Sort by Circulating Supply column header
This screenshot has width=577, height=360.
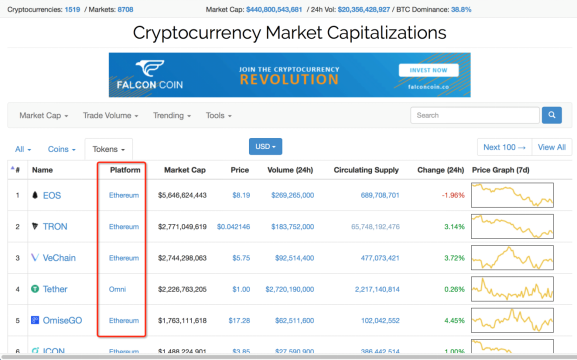pos(366,170)
